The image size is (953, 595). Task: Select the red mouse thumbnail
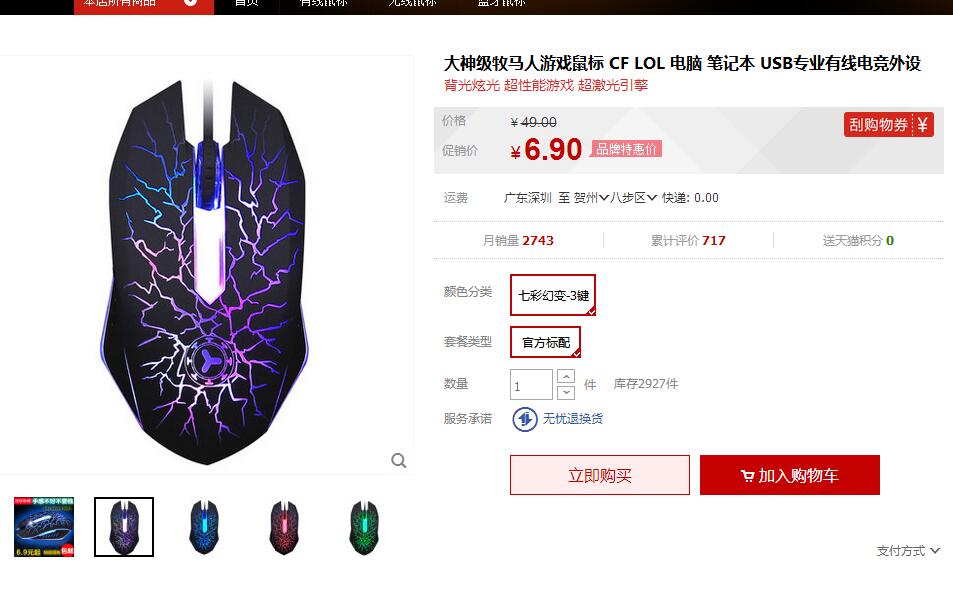(x=284, y=527)
